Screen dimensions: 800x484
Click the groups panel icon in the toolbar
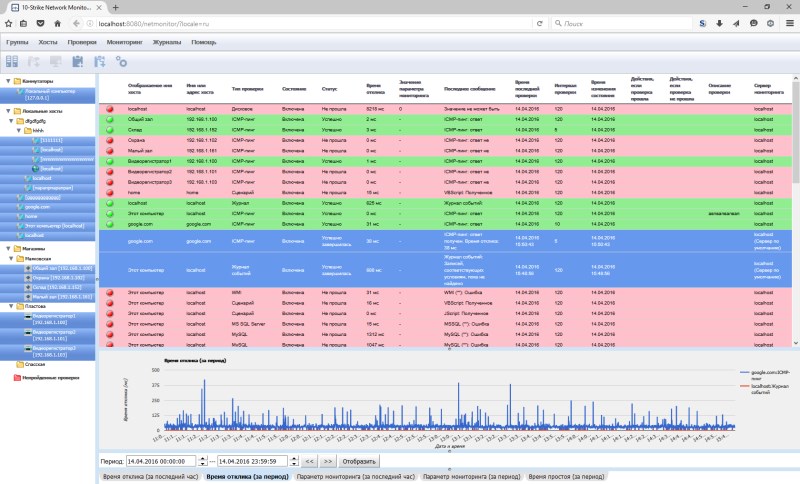12,62
